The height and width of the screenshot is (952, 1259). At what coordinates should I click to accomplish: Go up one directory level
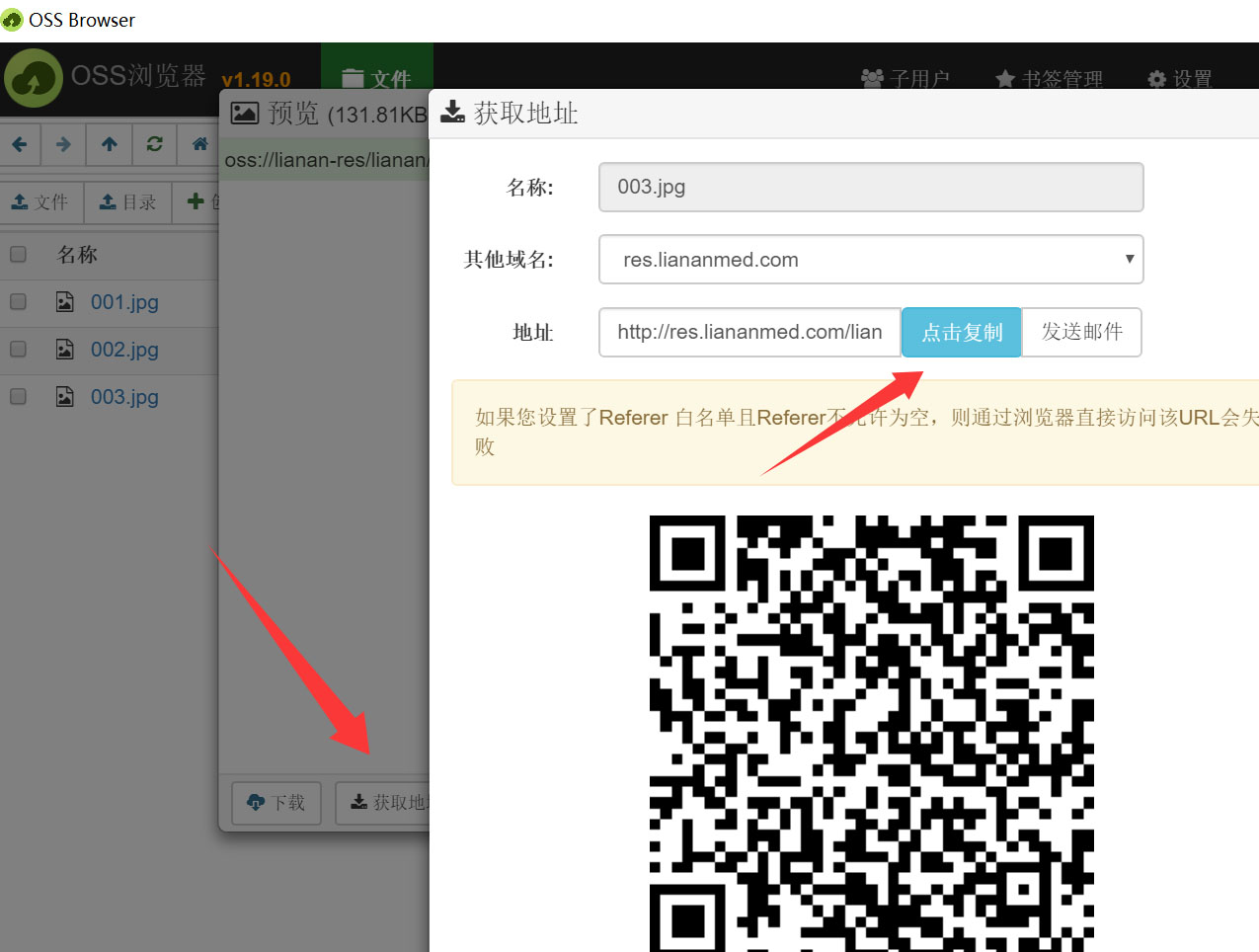coord(109,144)
